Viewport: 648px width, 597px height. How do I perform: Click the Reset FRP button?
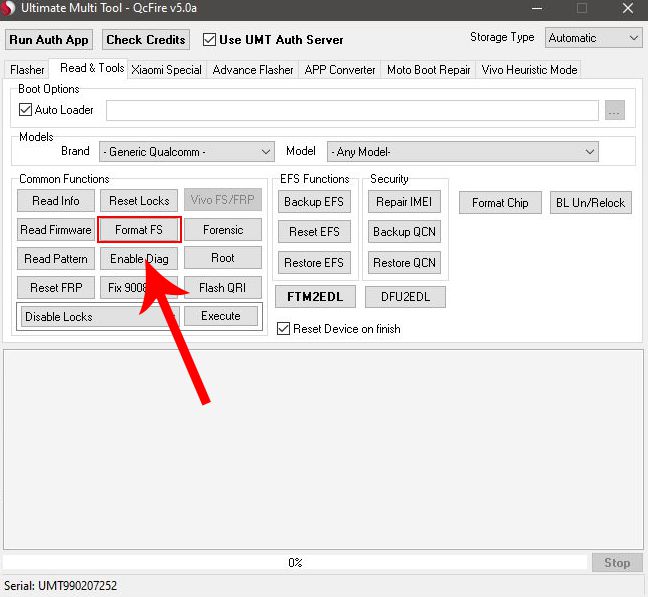tap(56, 288)
